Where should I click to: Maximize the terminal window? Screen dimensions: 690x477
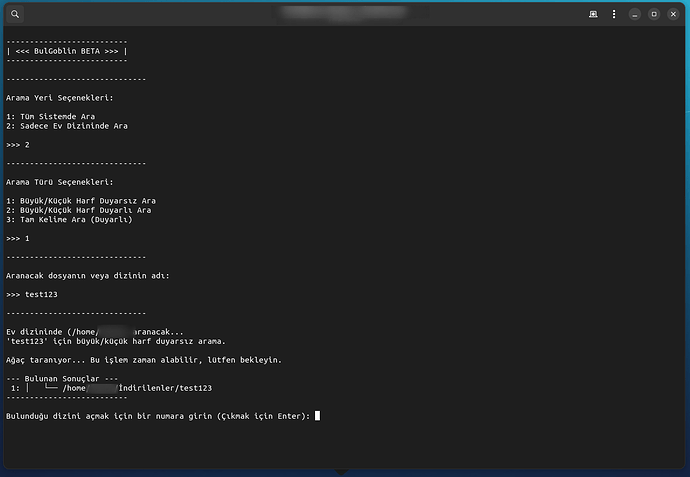tap(654, 14)
